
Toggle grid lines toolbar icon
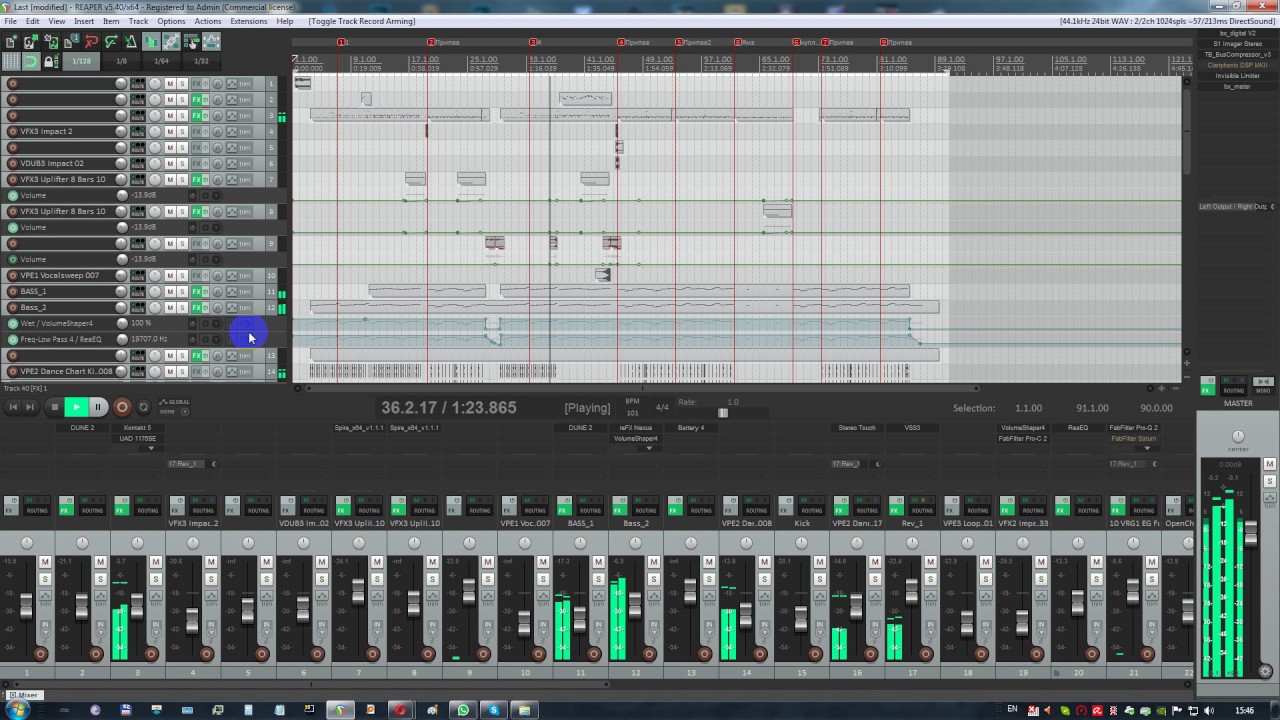pos(11,61)
